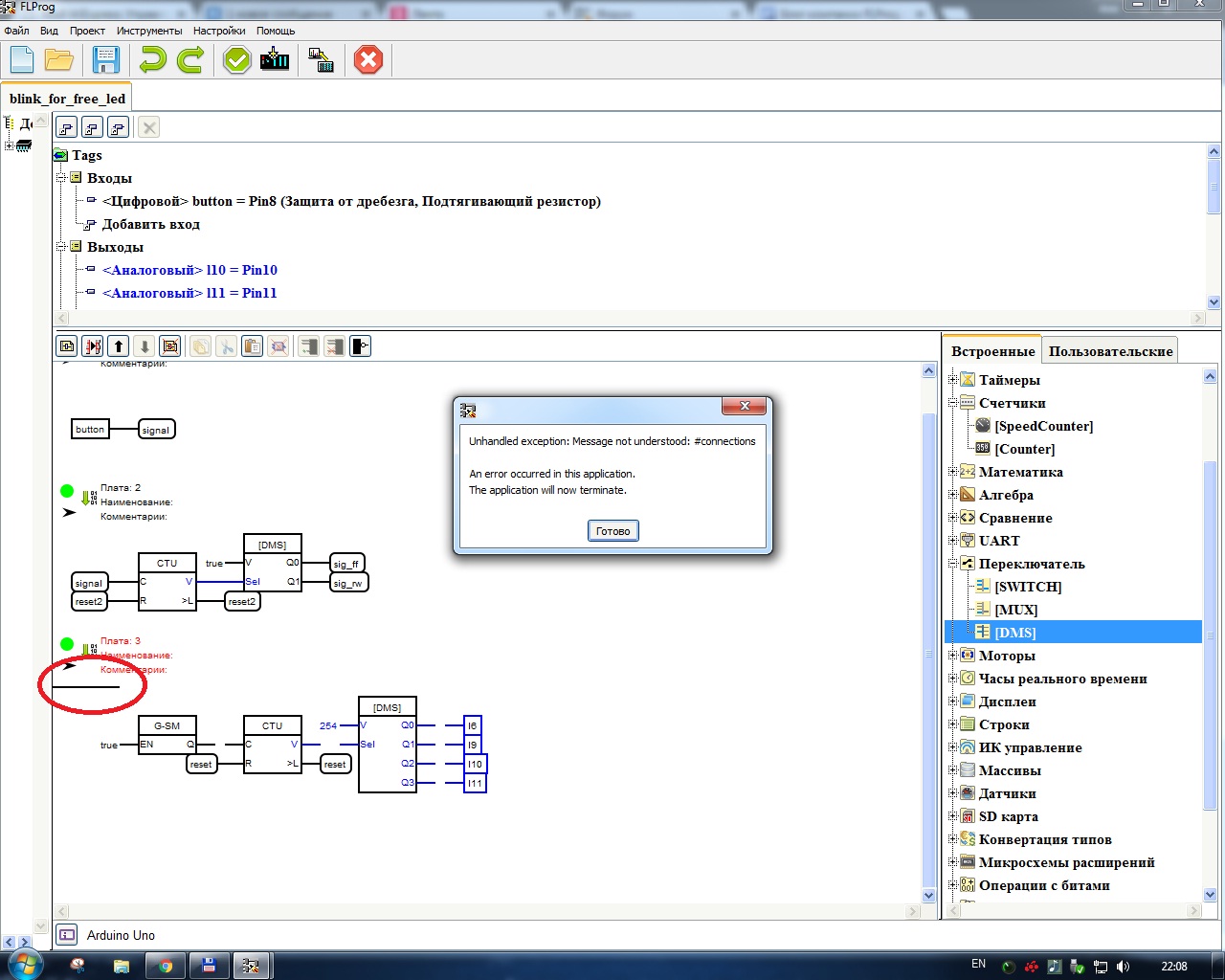Select the blink_for_free_led project tab

[x=67, y=99]
